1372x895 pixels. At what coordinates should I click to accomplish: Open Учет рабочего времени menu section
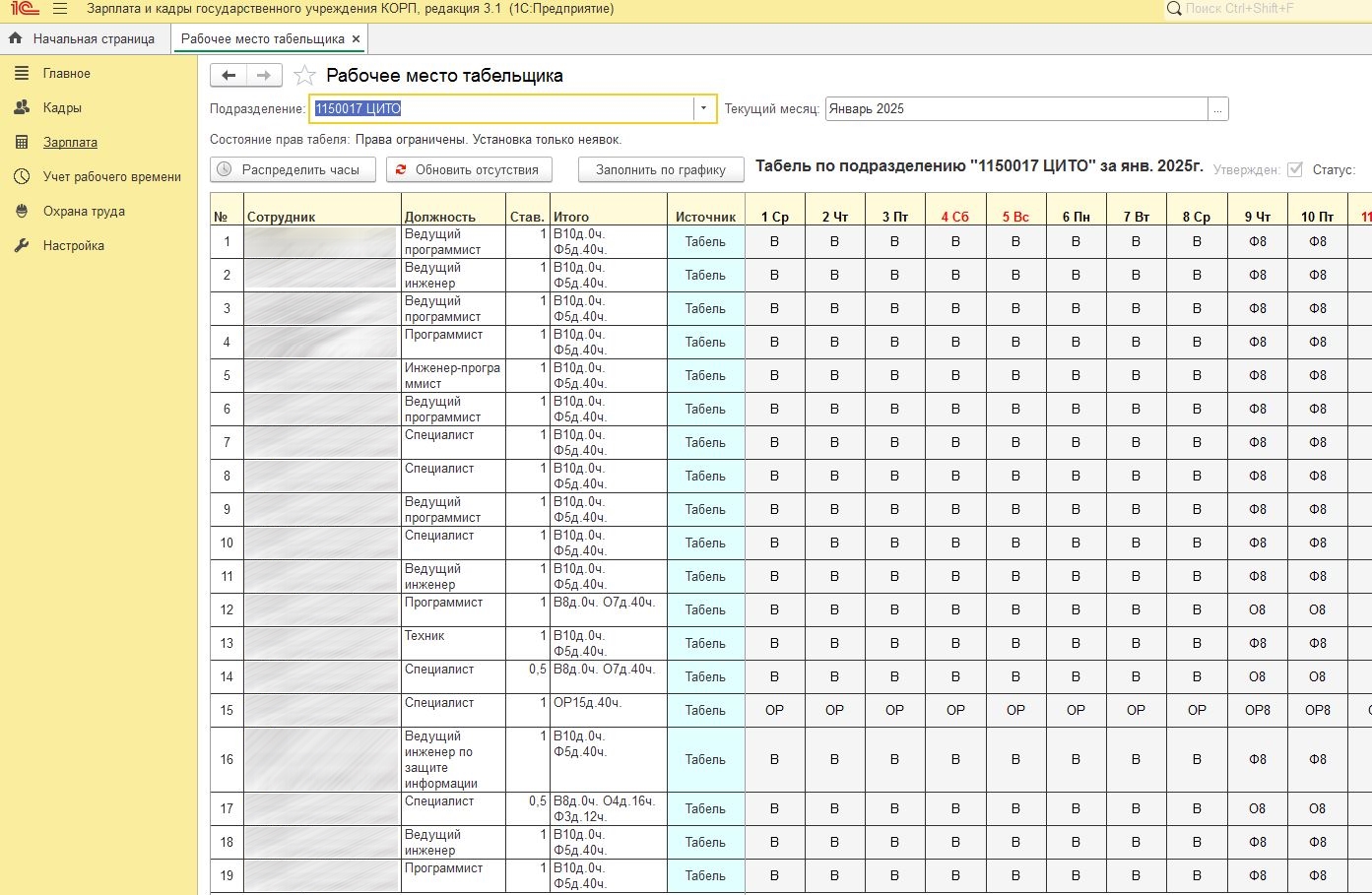(111, 177)
